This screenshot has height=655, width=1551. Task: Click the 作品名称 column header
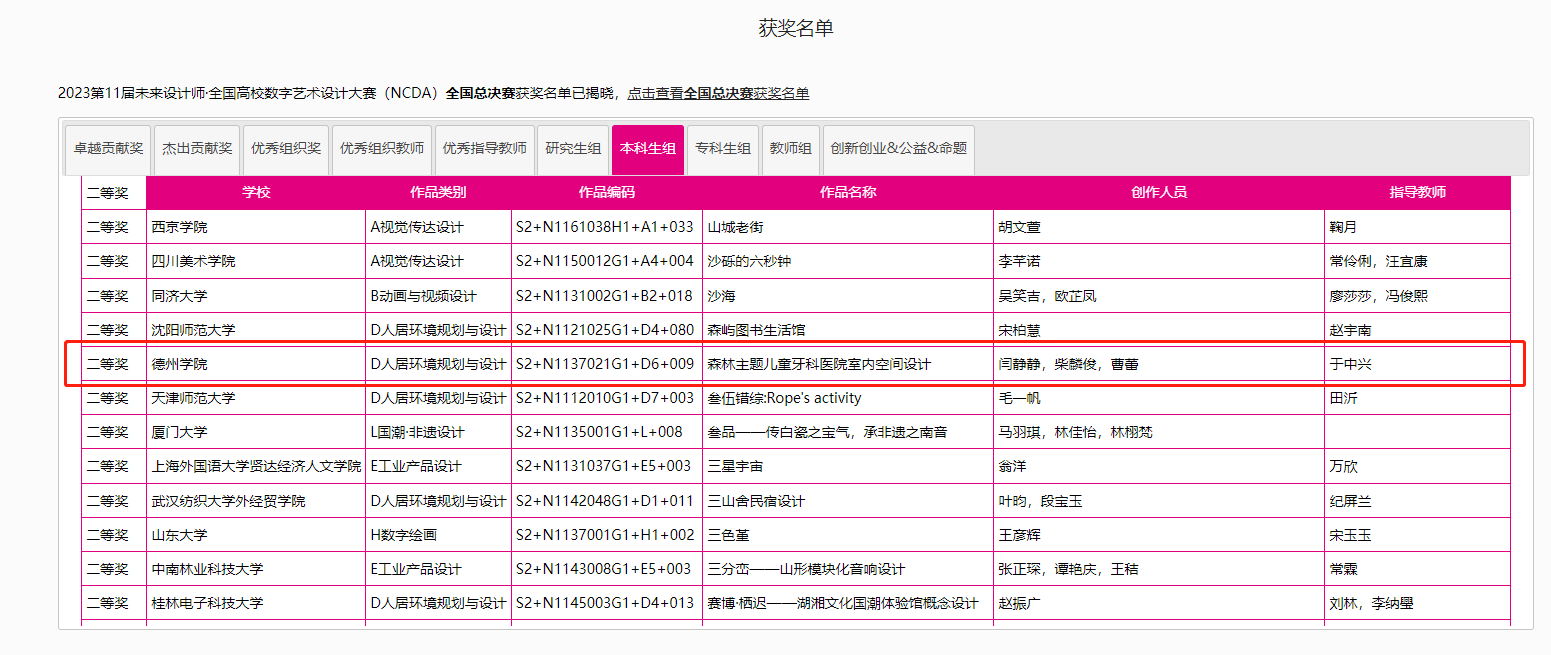tap(848, 192)
